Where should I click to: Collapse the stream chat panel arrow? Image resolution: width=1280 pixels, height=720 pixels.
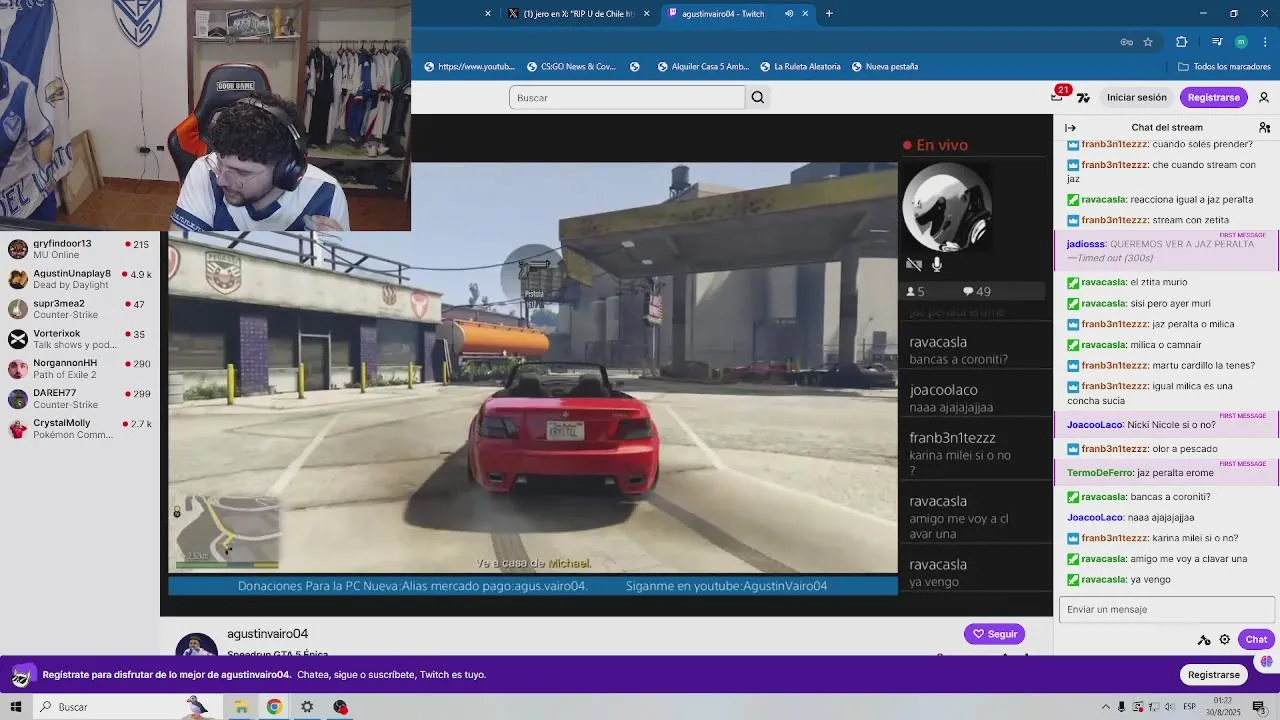pyautogui.click(x=1070, y=127)
